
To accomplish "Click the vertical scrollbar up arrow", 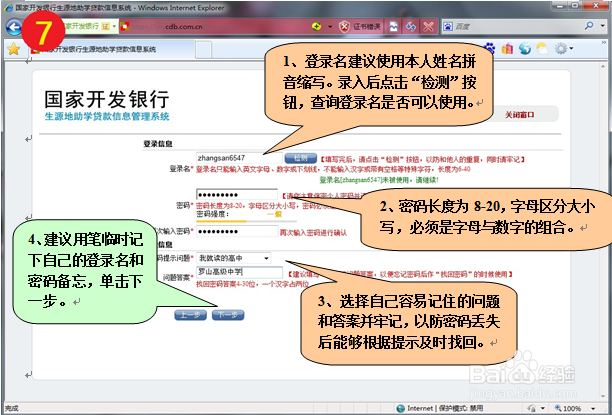I will point(603,66).
